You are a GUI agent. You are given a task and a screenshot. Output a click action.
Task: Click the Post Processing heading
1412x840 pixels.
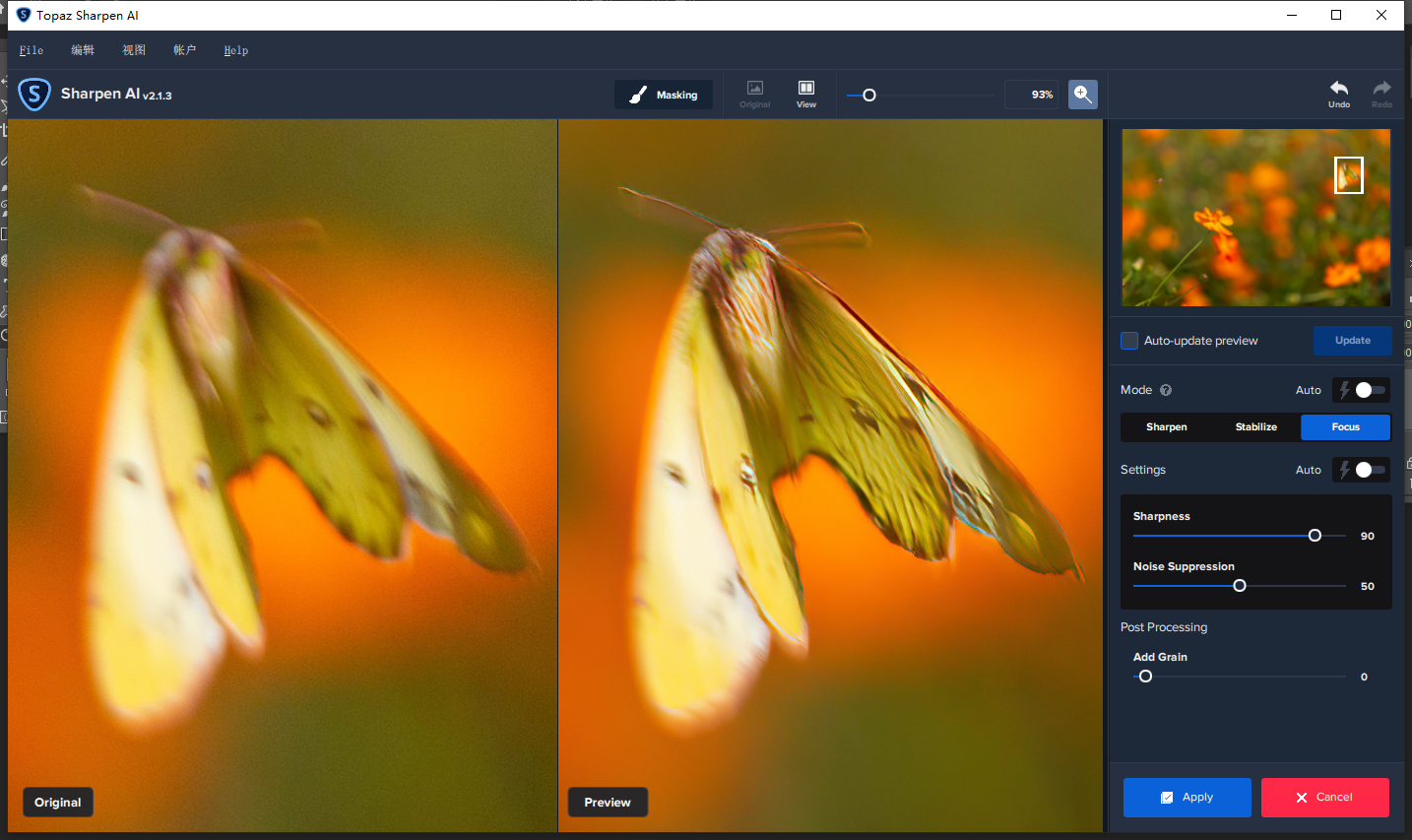[1164, 627]
